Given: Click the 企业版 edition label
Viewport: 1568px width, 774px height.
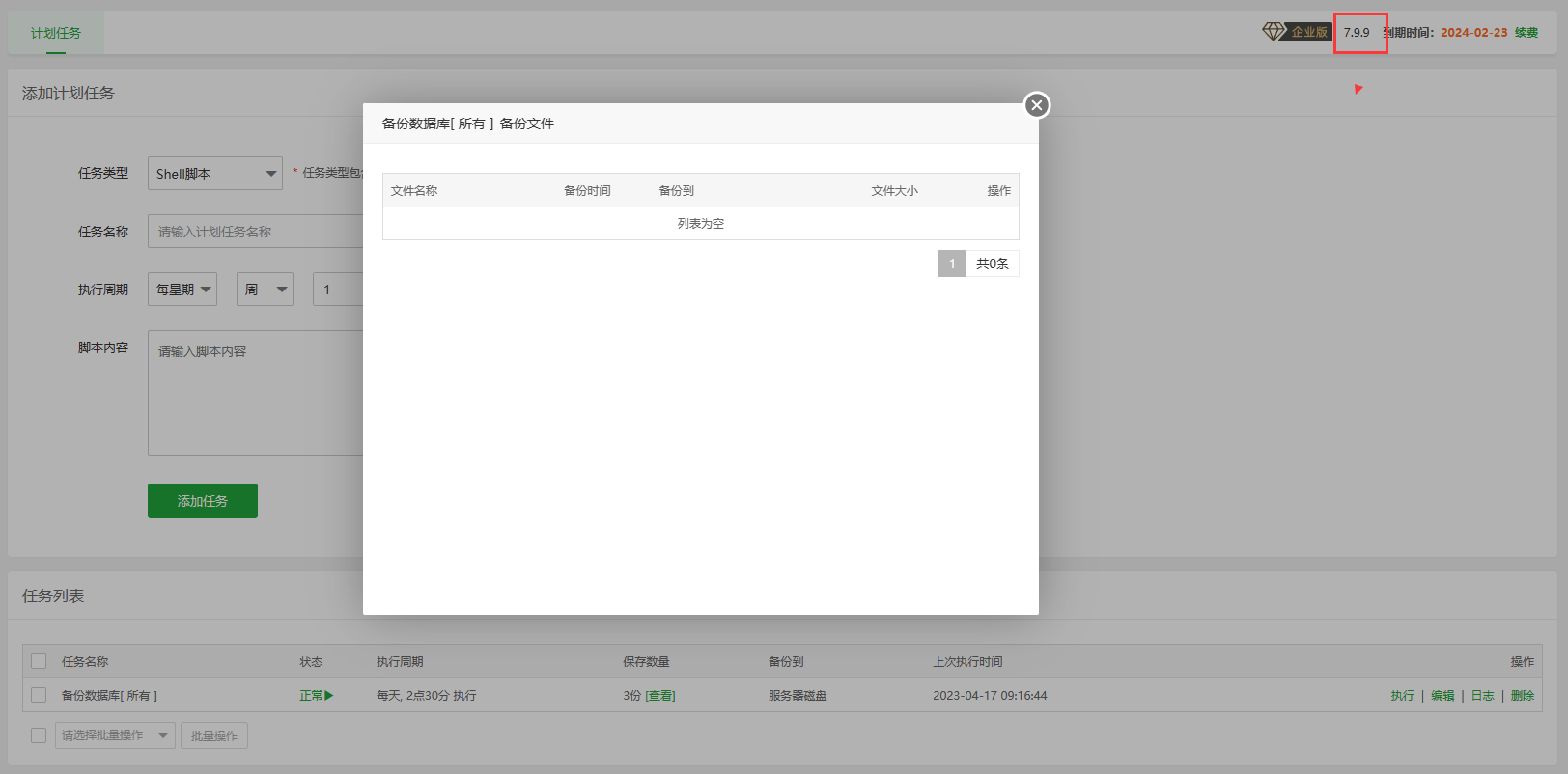Looking at the screenshot, I should 1309,33.
